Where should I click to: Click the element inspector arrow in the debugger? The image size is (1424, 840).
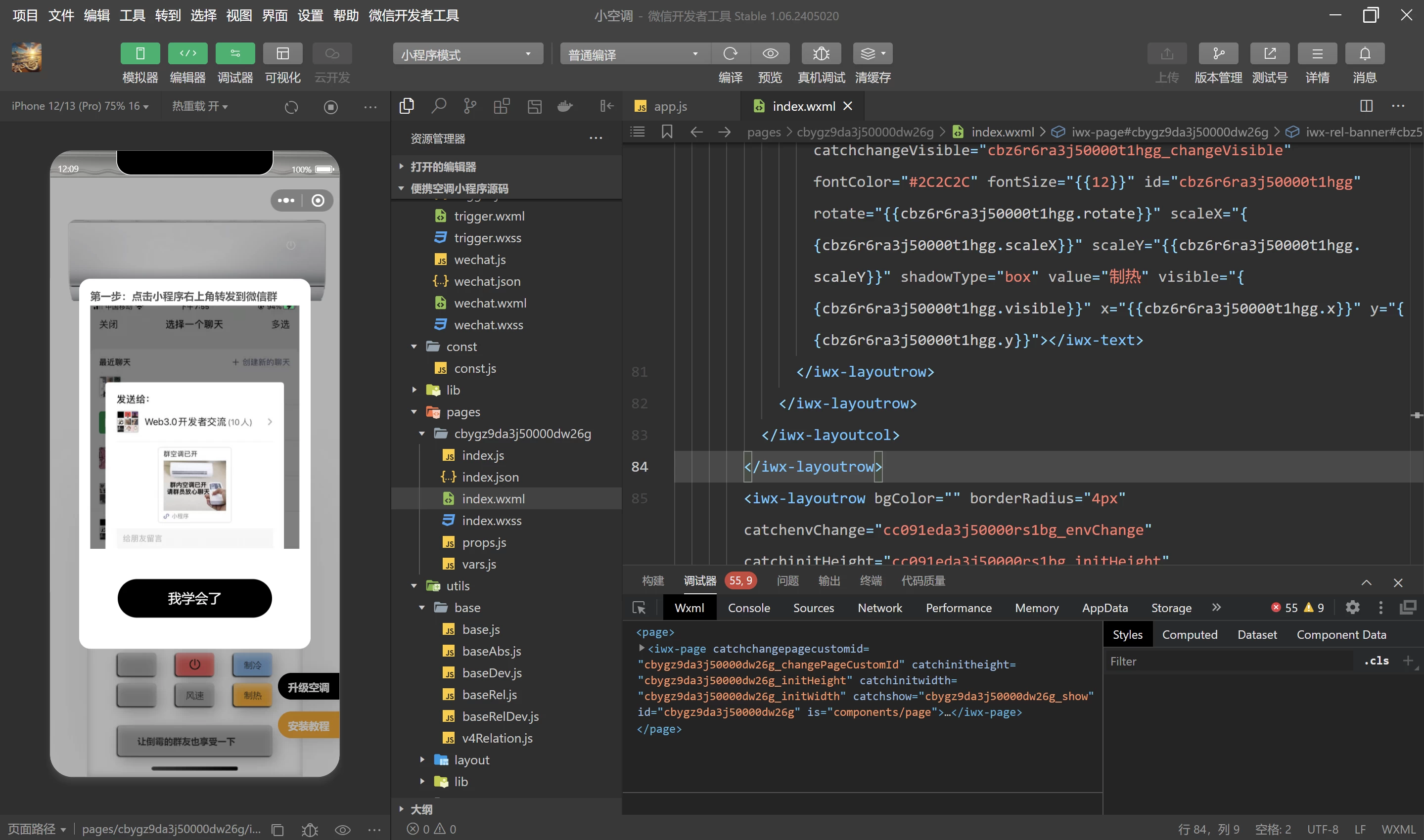click(x=639, y=608)
